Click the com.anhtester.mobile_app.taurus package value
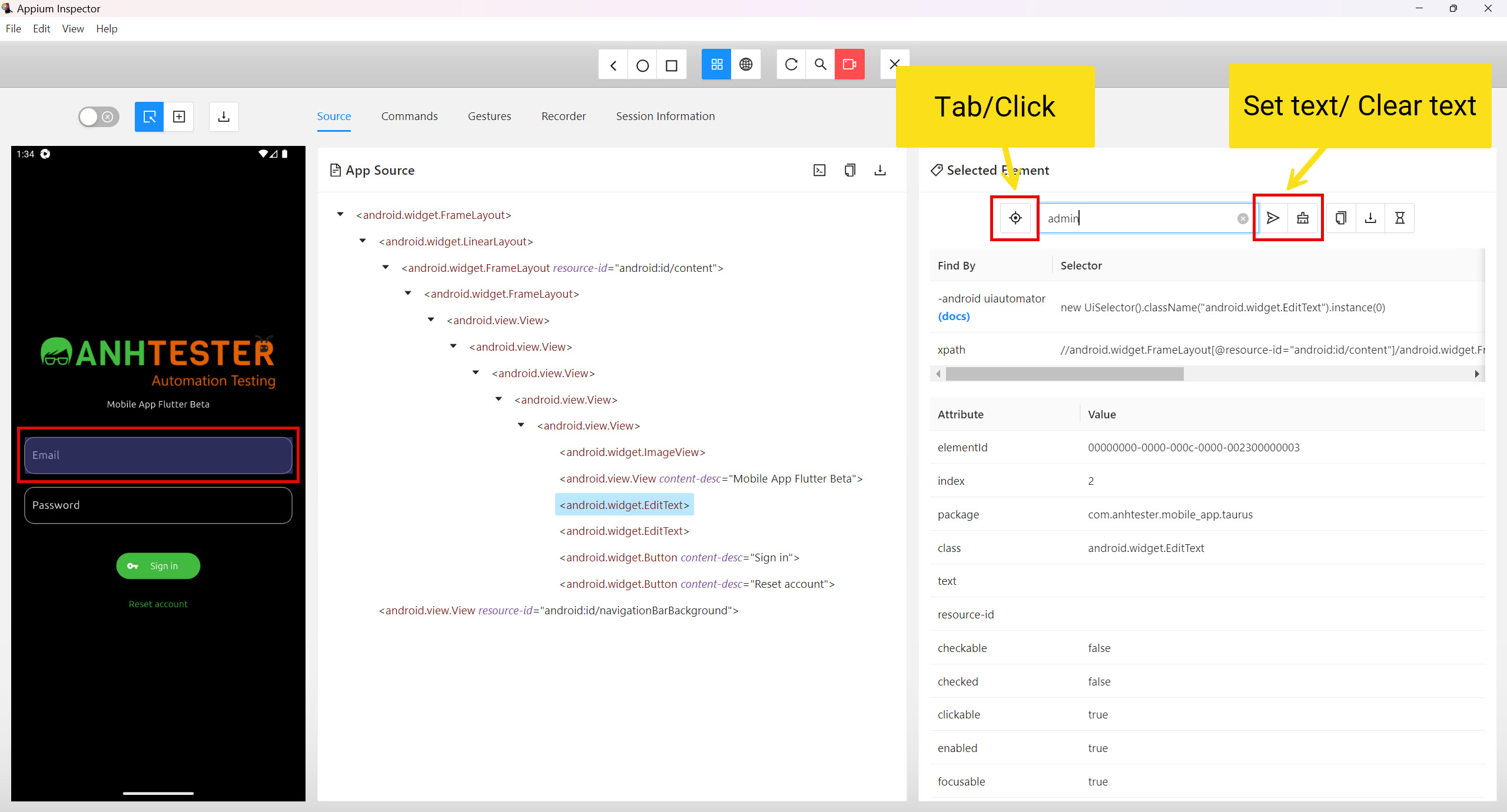 [x=1170, y=515]
